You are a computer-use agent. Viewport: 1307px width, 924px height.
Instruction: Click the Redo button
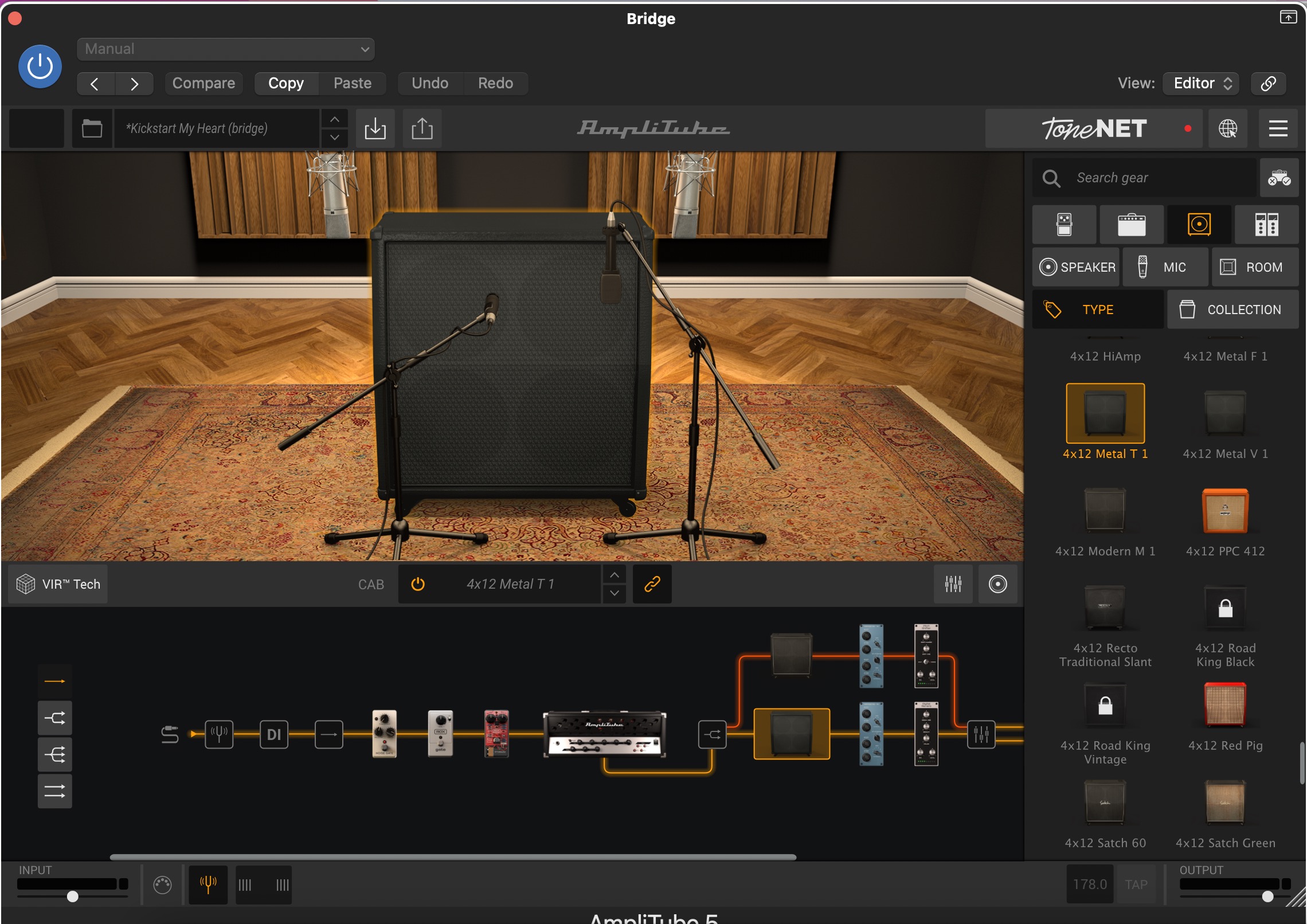pos(496,84)
